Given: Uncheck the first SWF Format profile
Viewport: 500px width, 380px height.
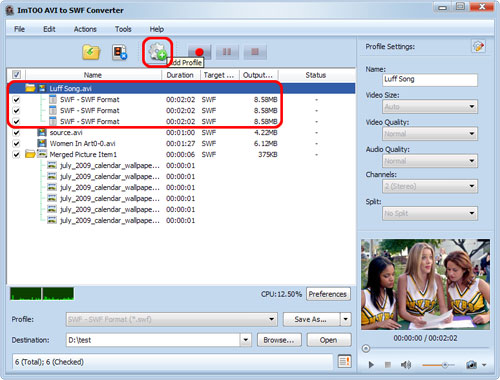Looking at the screenshot, I should [16, 99].
